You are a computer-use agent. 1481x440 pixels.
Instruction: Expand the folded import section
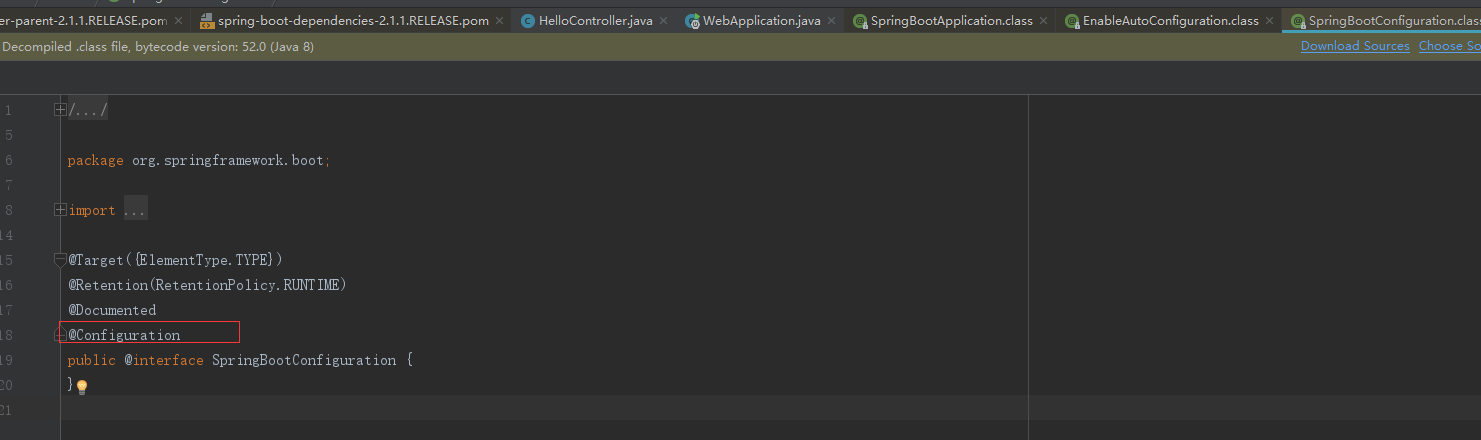(60, 210)
